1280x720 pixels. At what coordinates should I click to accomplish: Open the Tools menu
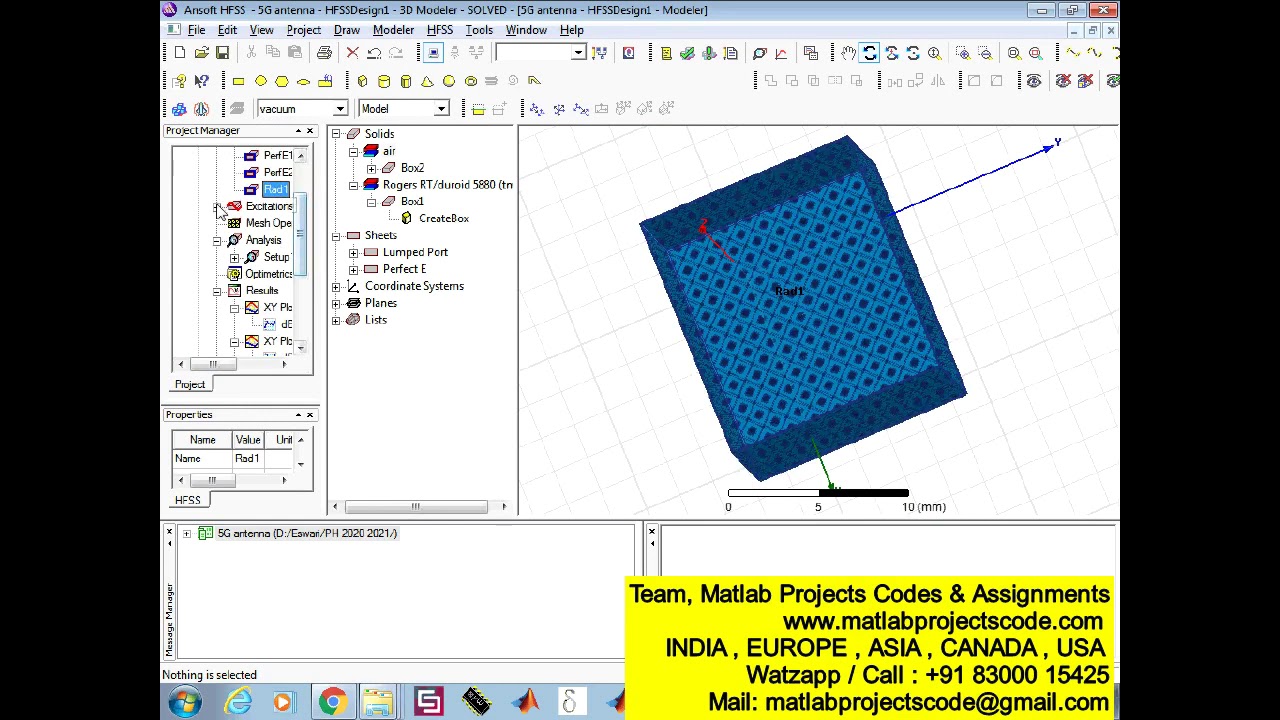click(479, 30)
